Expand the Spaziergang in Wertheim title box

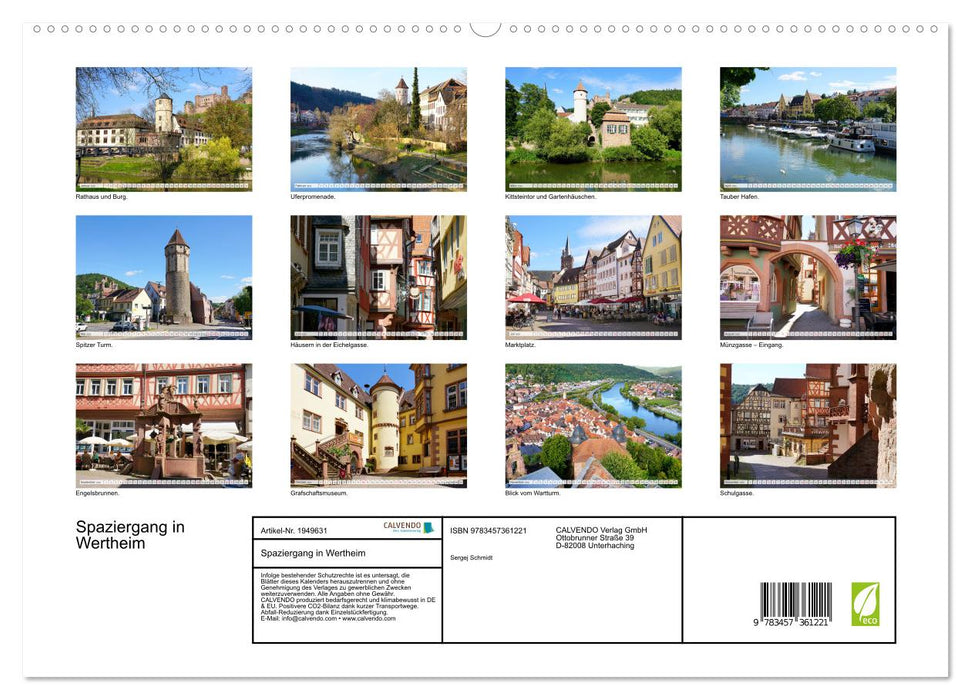click(x=310, y=553)
